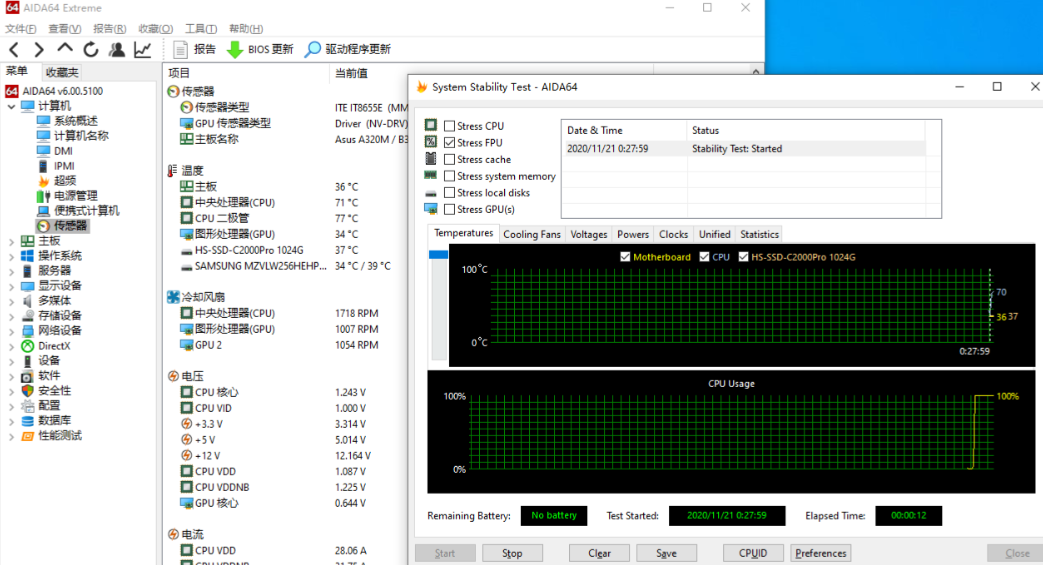Enable the Stress cache checkbox
The width and height of the screenshot is (1043, 565).
pyautogui.click(x=450, y=159)
